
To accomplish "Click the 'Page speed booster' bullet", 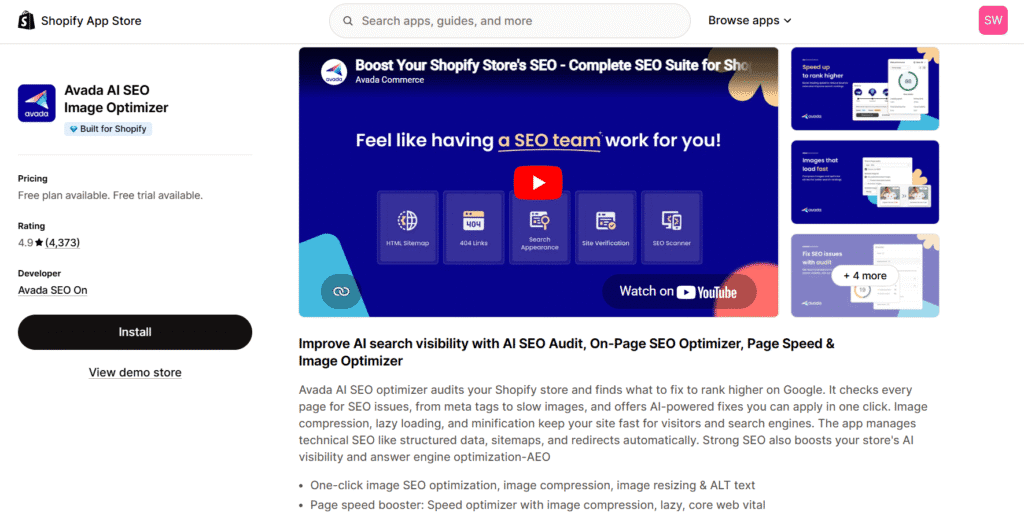I will click(x=537, y=505).
